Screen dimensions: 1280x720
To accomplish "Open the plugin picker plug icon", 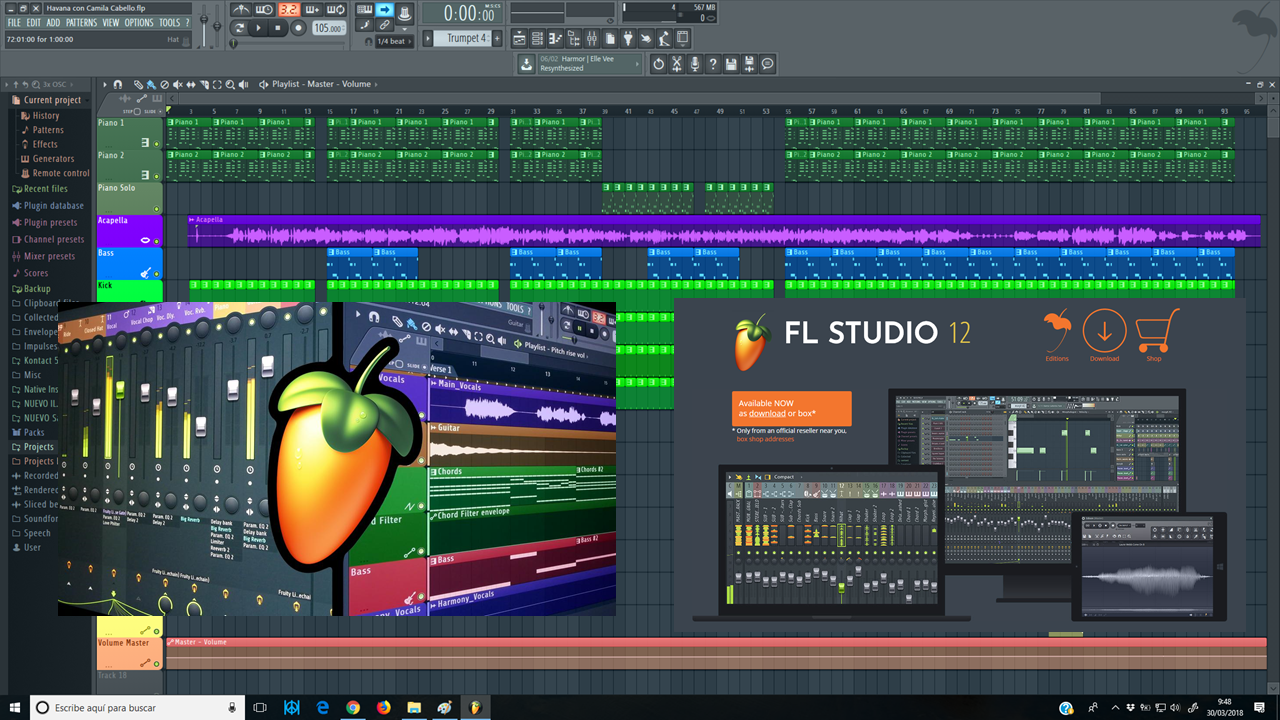I will point(627,37).
